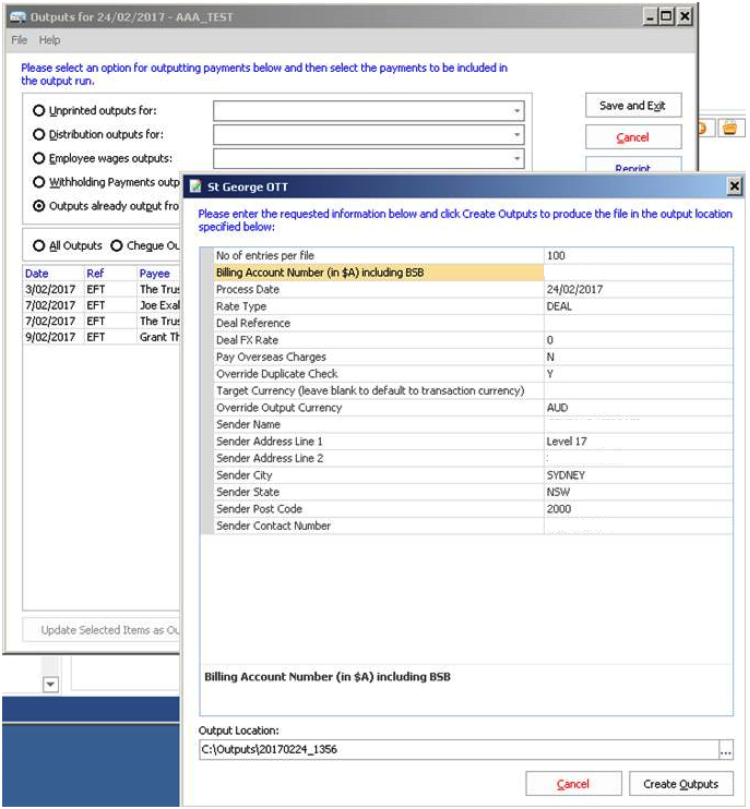Click the Create Outputs button
The width and height of the screenshot is (750, 809).
click(680, 784)
